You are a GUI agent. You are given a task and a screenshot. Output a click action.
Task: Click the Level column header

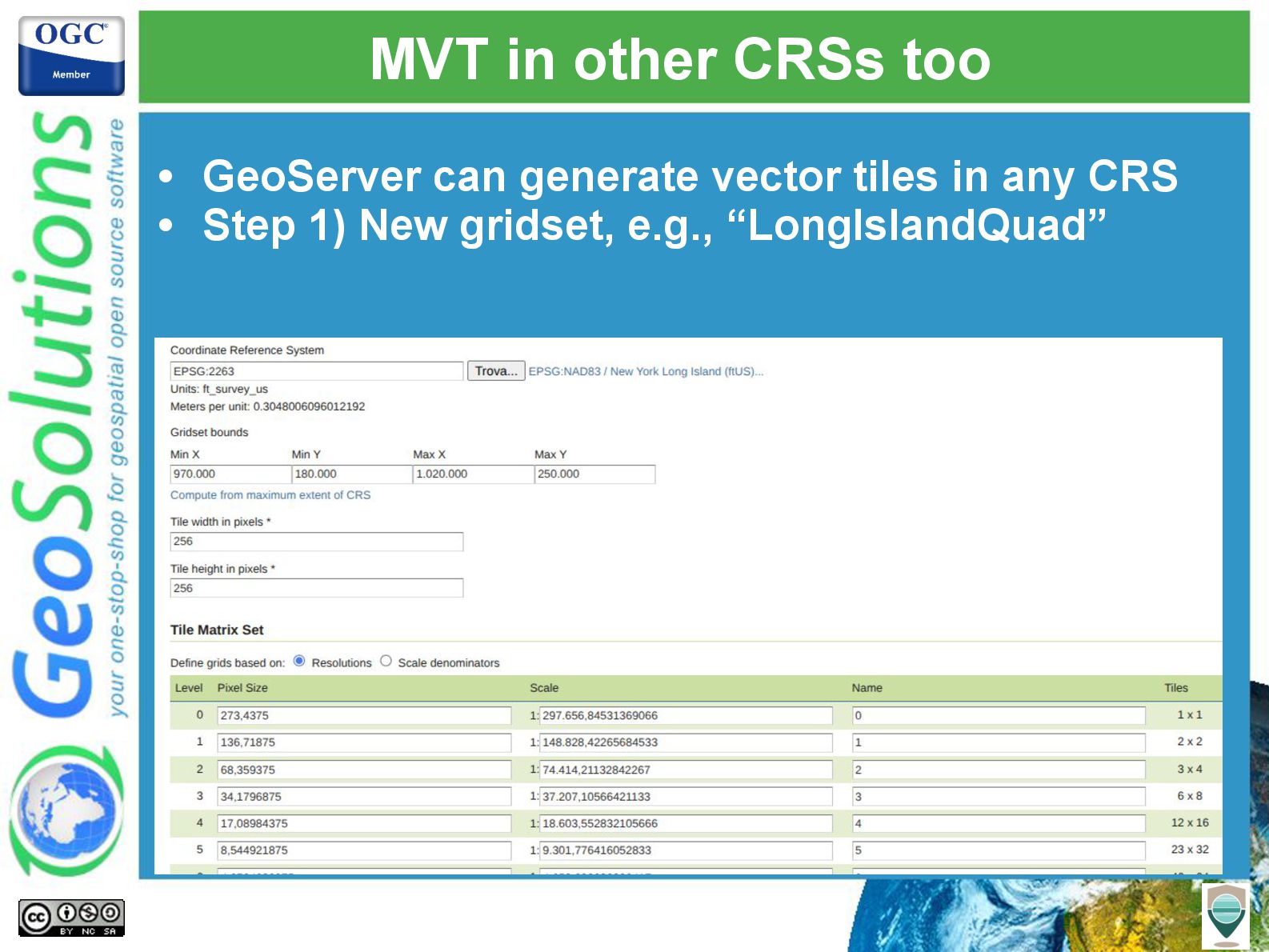189,688
